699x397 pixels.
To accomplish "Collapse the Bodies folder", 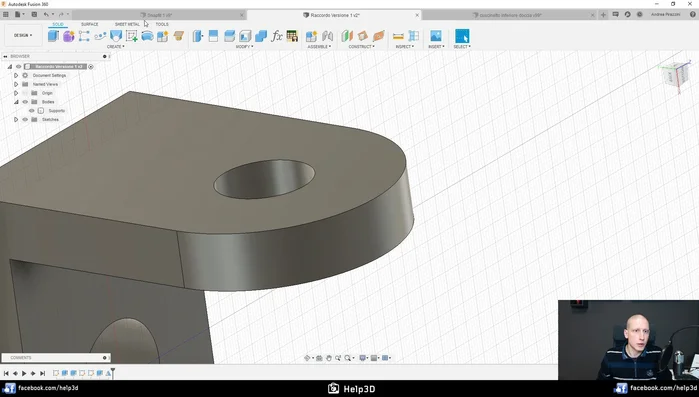I will tap(16, 102).
